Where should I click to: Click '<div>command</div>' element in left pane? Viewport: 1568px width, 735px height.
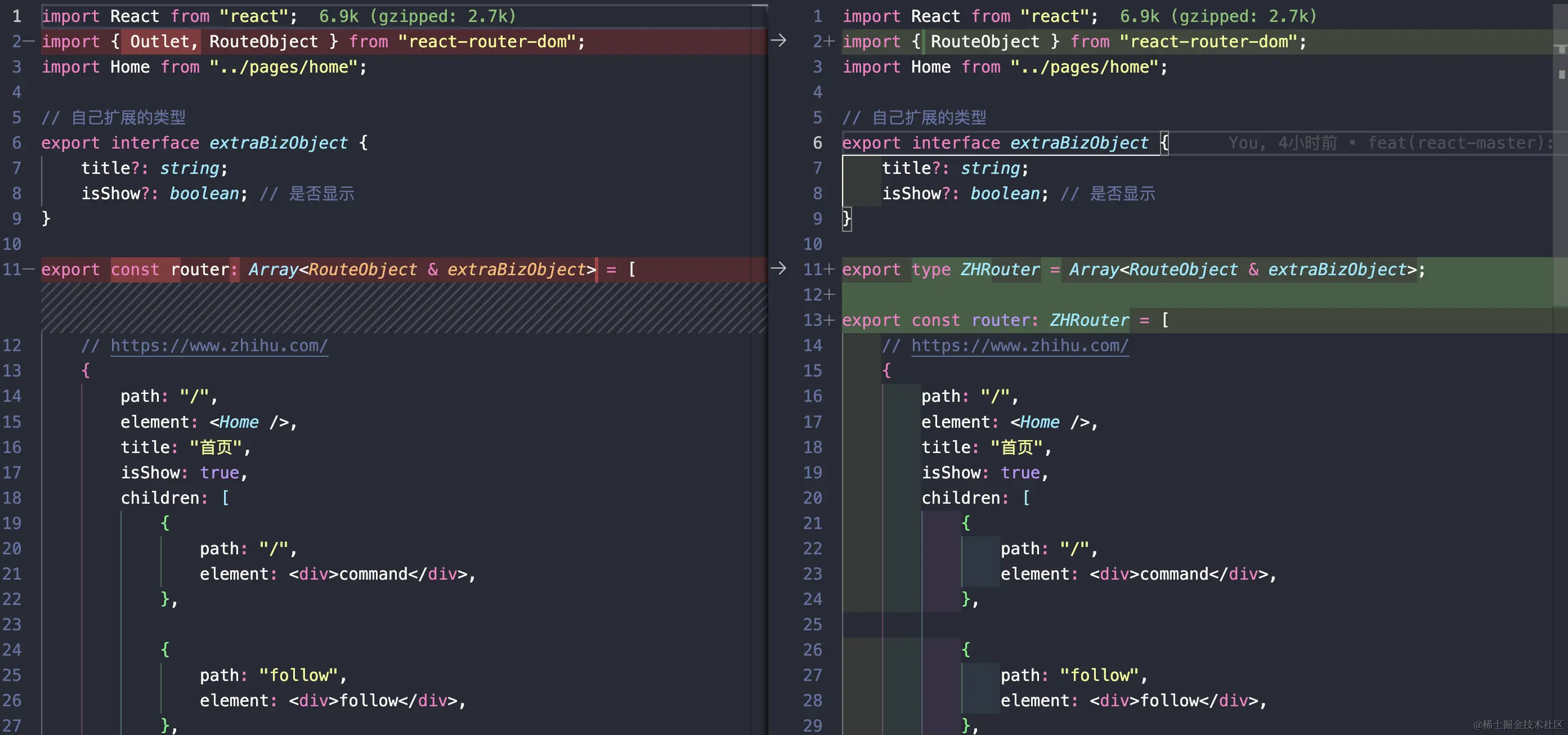tap(378, 574)
